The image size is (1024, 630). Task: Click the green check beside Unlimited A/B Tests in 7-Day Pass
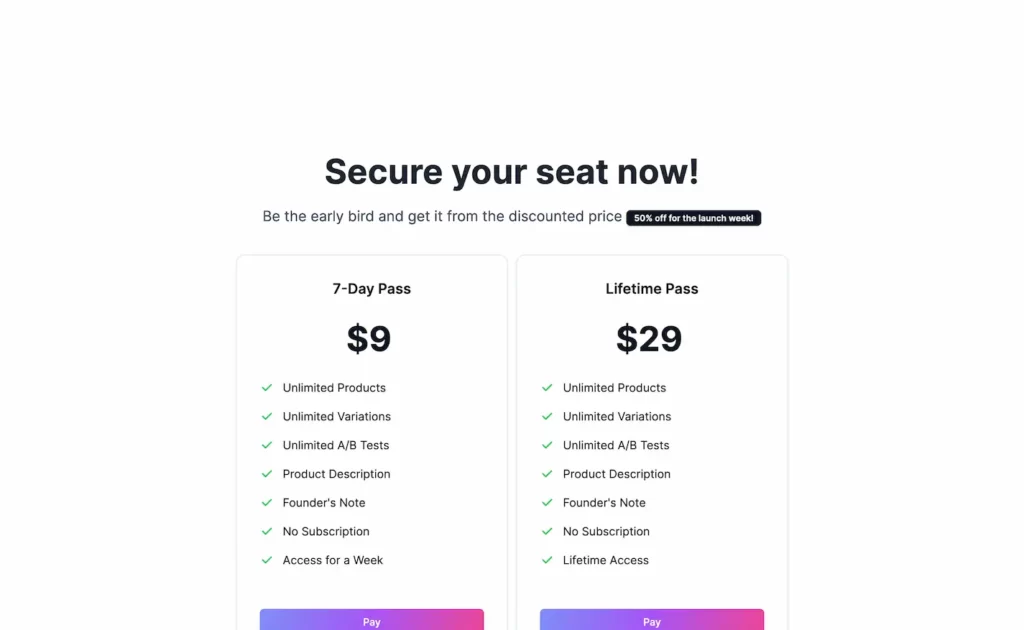coord(267,445)
